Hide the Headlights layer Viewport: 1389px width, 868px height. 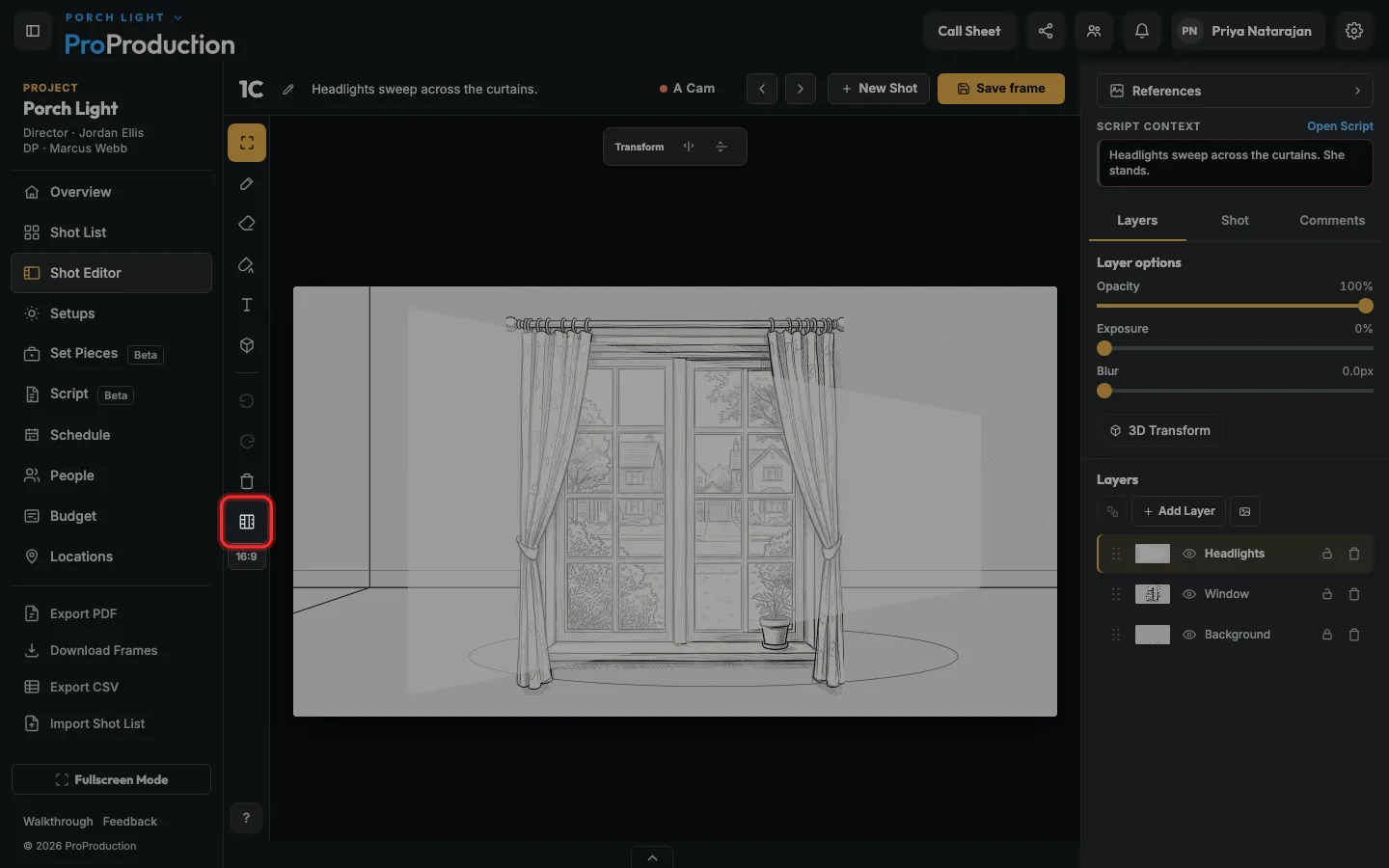1189,554
